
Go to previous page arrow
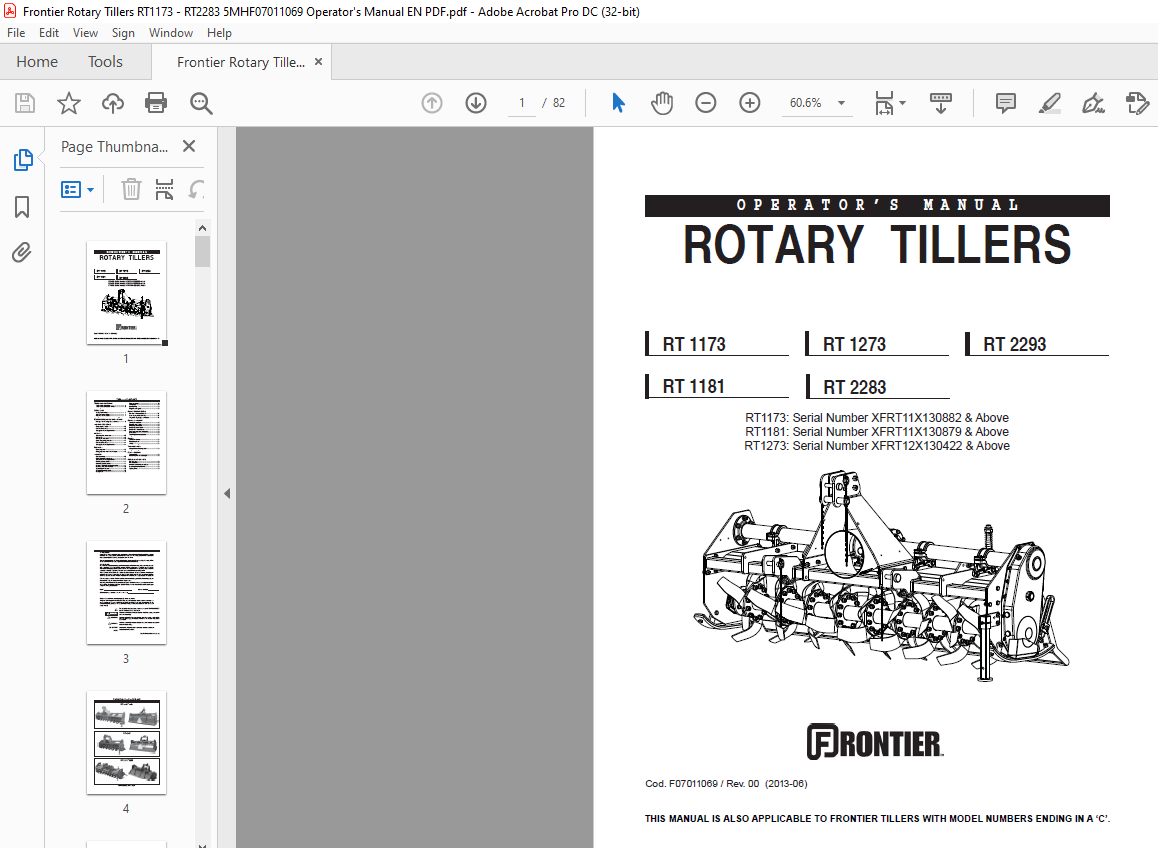point(432,103)
